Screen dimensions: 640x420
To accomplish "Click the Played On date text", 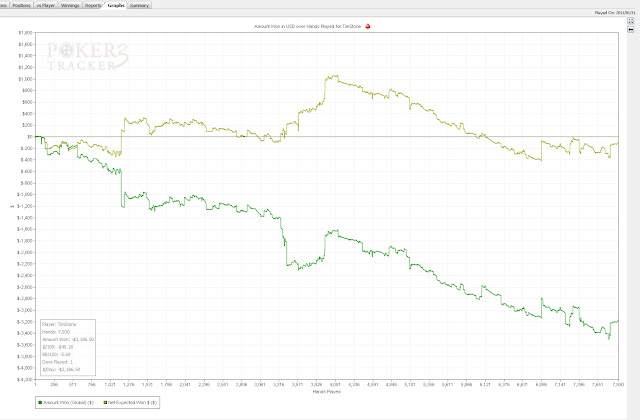I will 615,13.
